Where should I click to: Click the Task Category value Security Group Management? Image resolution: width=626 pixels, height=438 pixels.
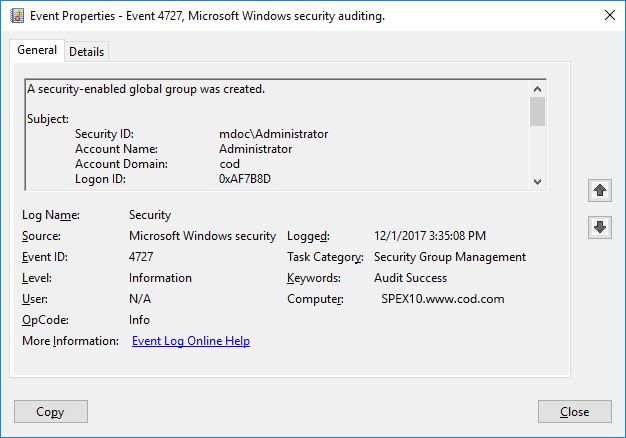(x=450, y=257)
